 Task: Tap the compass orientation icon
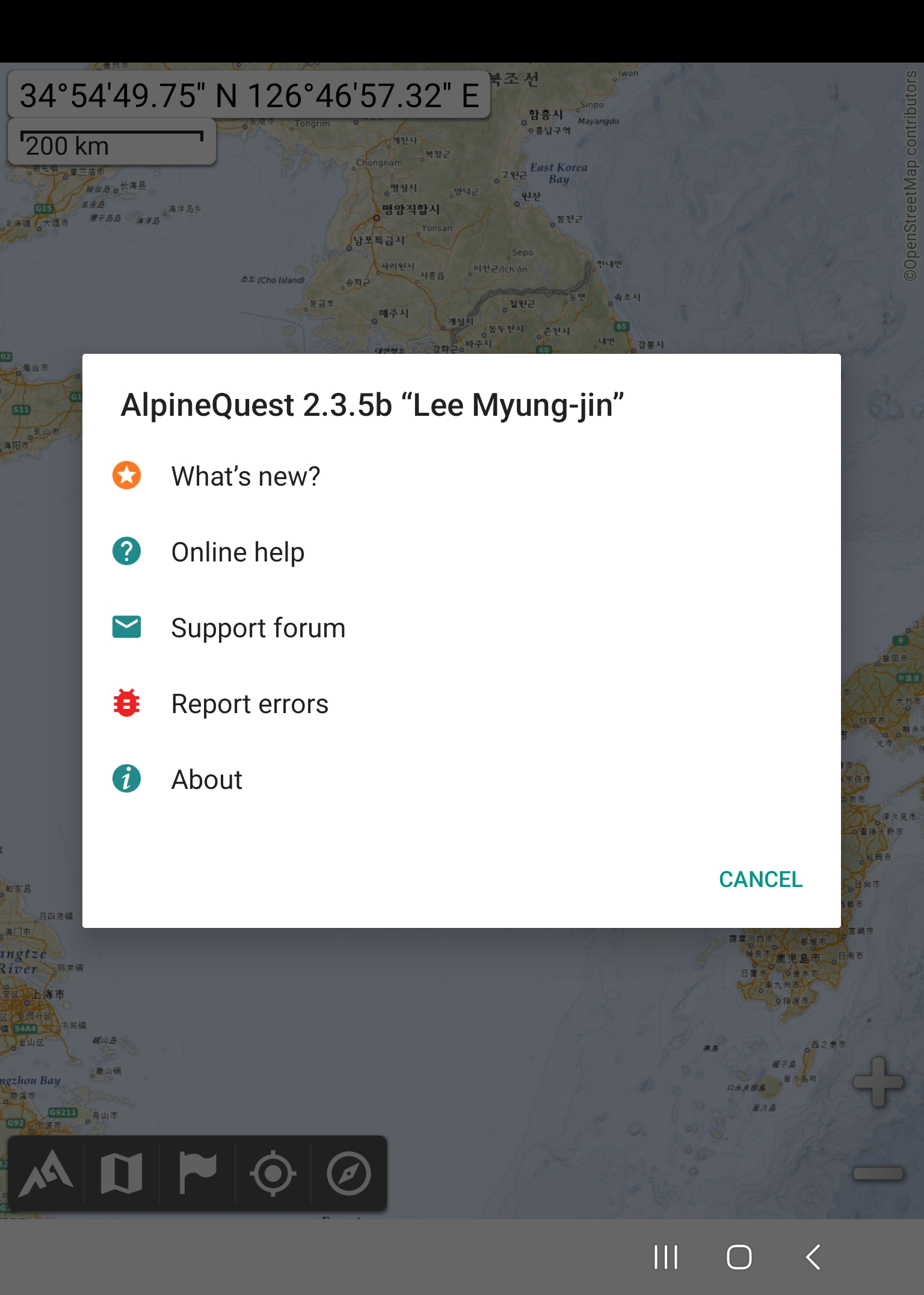point(348,1173)
